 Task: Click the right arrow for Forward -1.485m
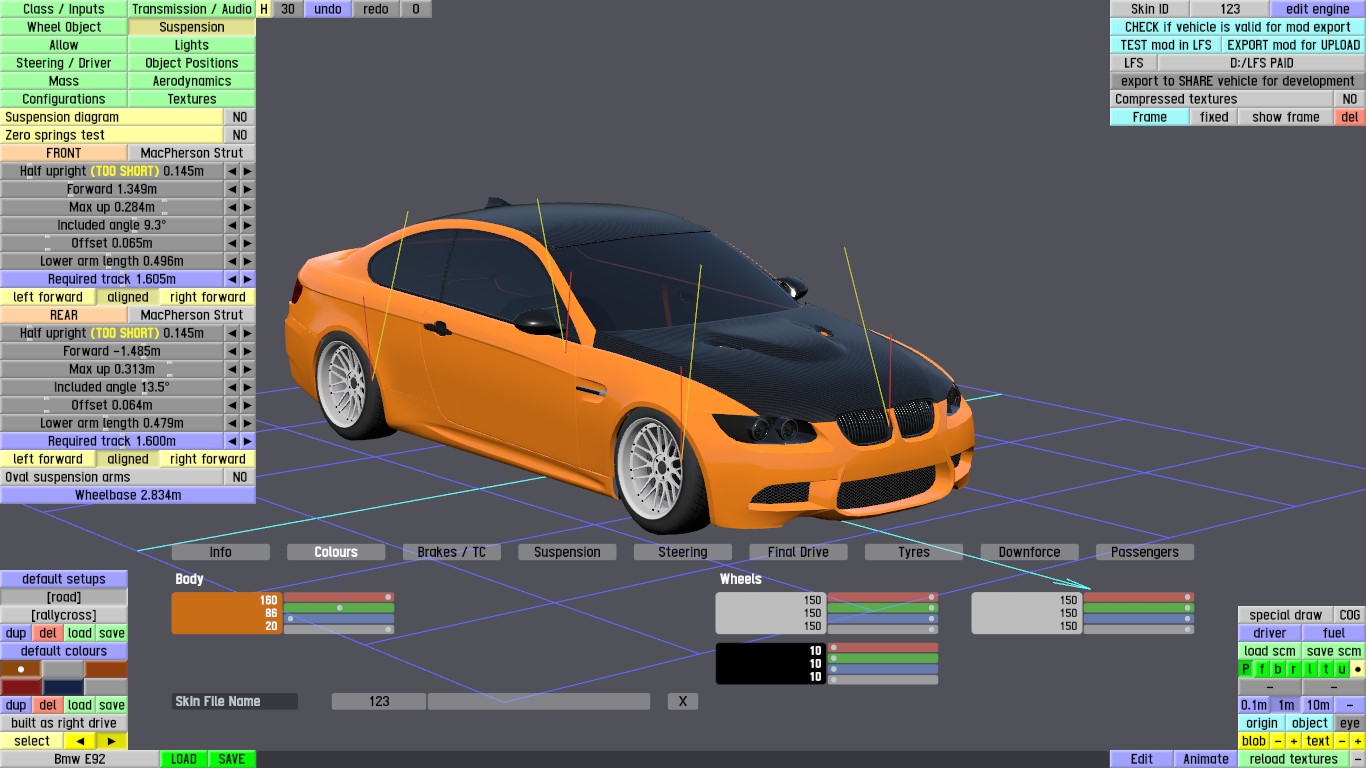[x=248, y=351]
